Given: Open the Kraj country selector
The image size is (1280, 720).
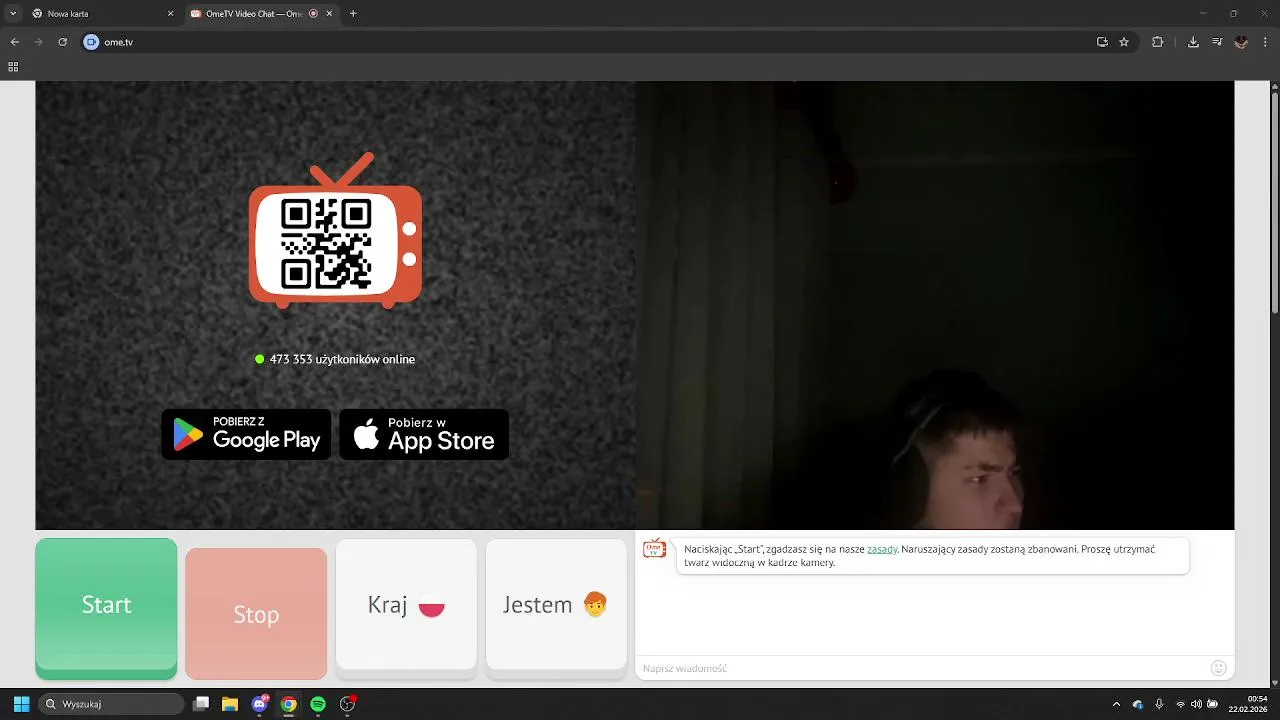Looking at the screenshot, I should coord(406,605).
